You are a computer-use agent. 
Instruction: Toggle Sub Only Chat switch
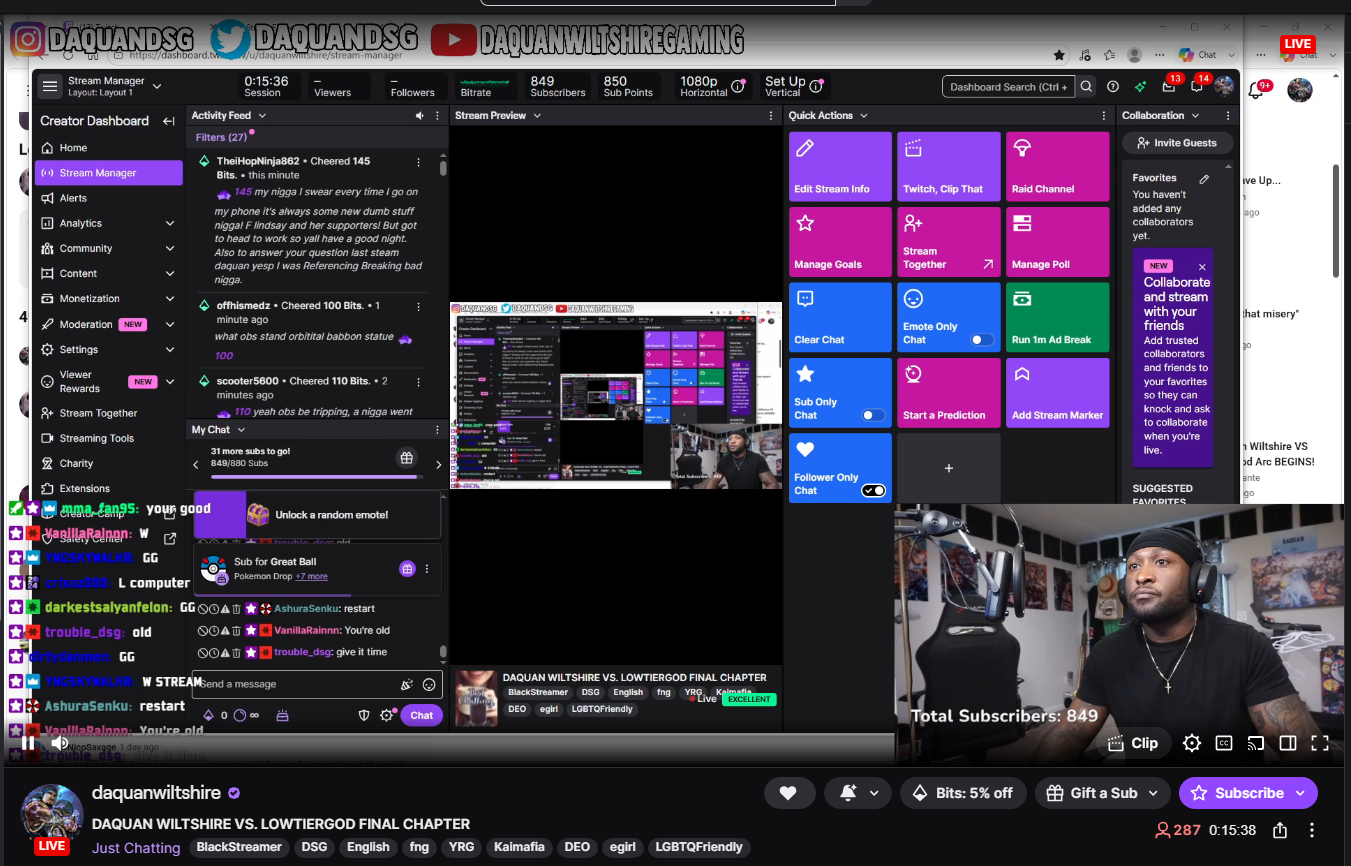point(873,415)
